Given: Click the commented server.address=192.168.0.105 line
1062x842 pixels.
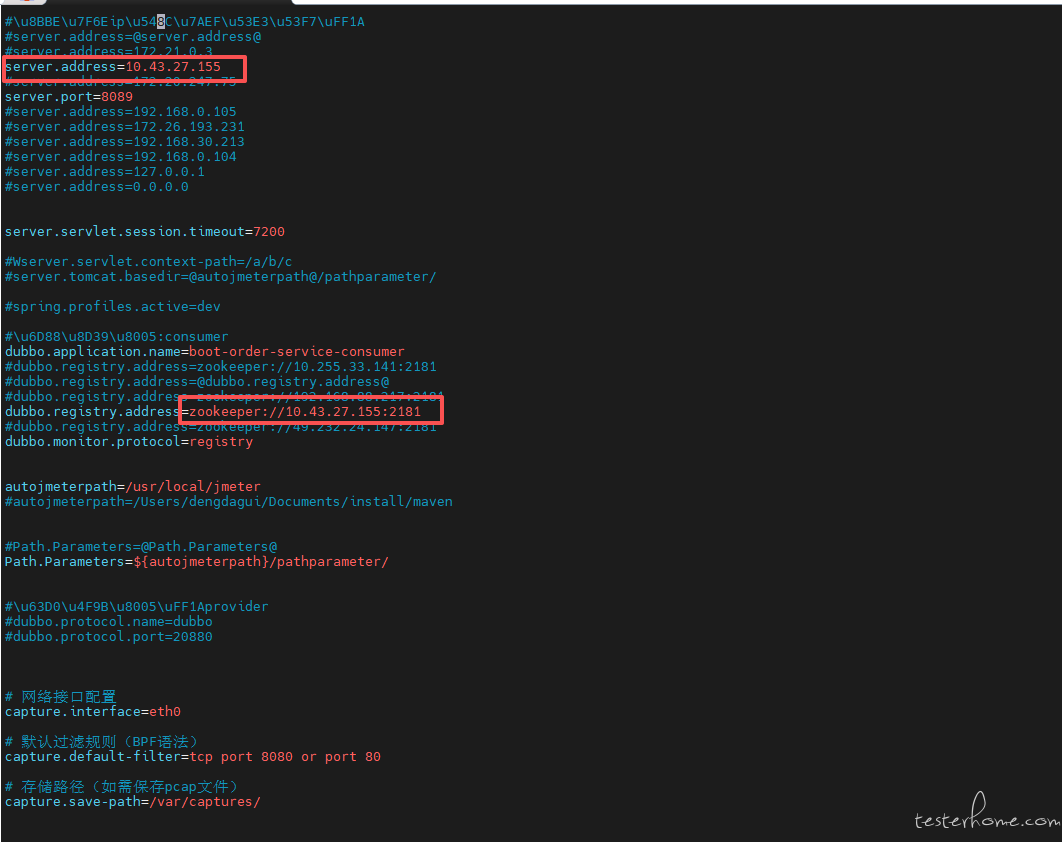Looking at the screenshot, I should pyautogui.click(x=120, y=112).
